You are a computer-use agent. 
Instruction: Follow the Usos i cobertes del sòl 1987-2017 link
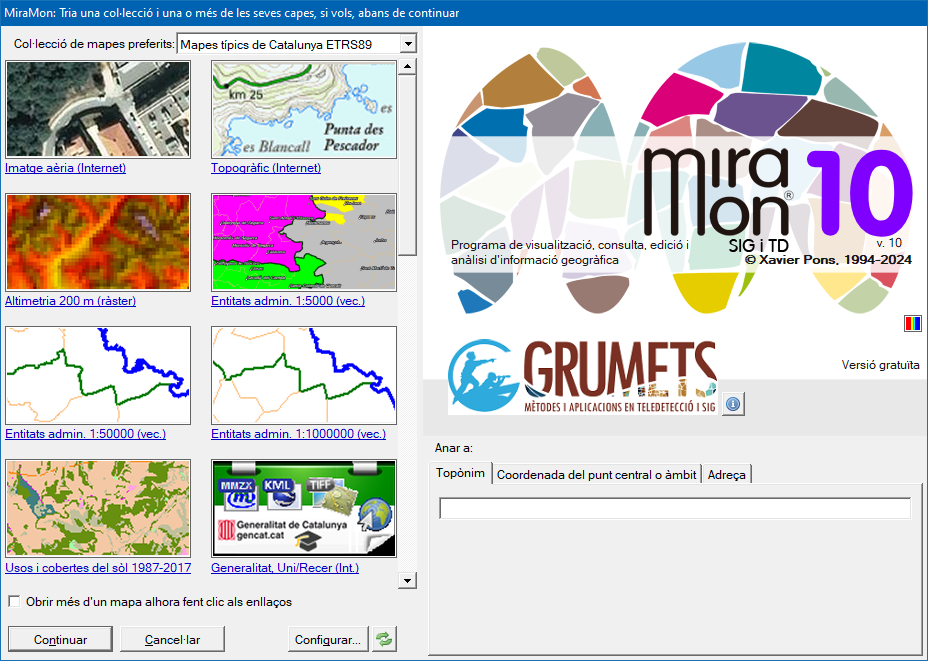(x=98, y=568)
